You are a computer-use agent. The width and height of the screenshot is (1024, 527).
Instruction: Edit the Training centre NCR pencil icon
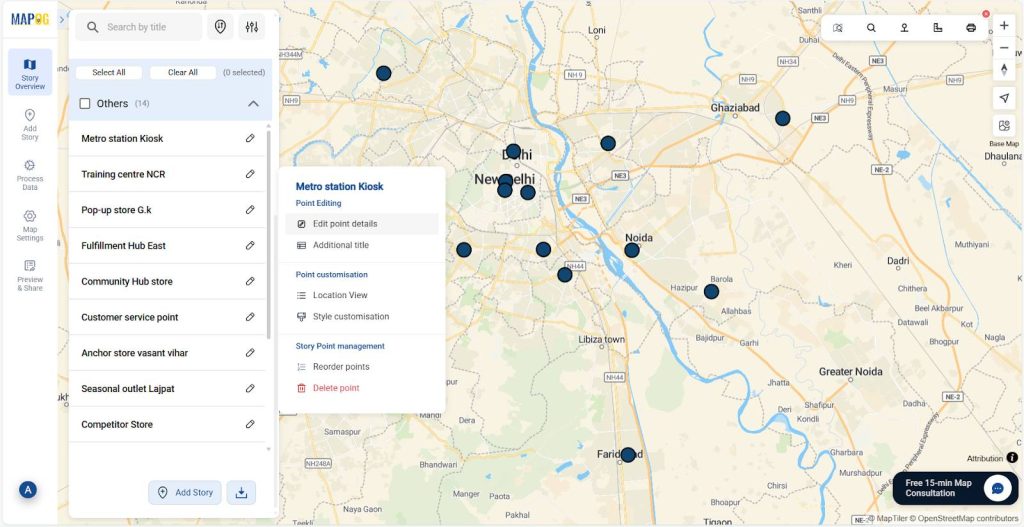pyautogui.click(x=250, y=174)
